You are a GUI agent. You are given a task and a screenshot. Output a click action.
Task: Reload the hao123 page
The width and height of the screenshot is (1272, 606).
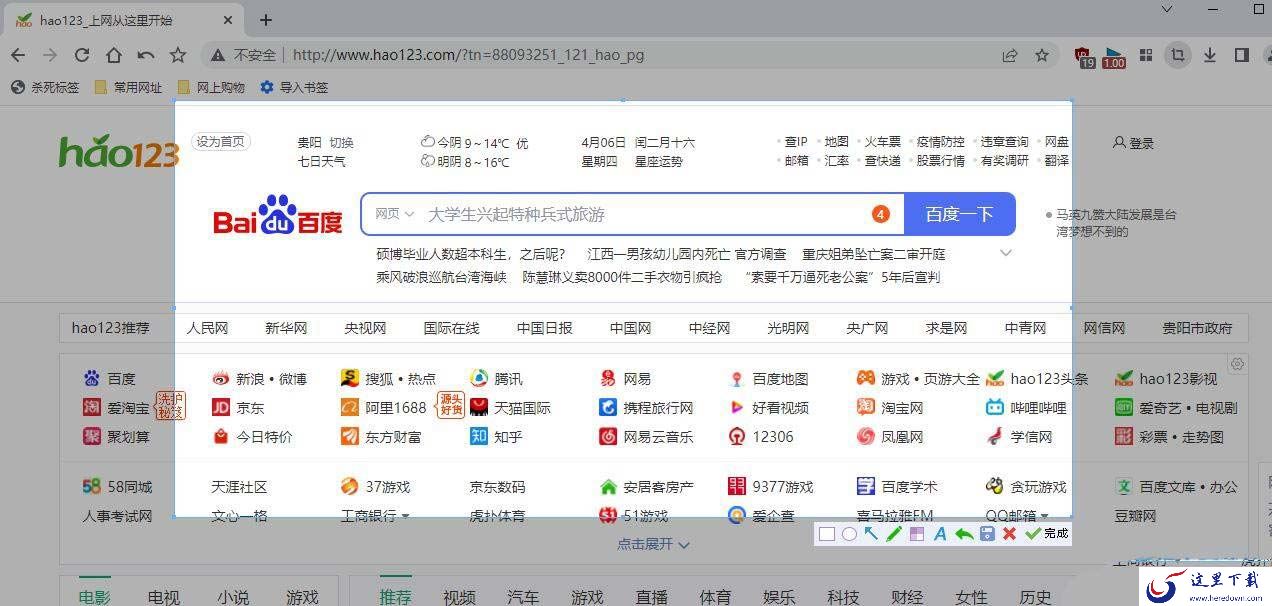point(82,55)
